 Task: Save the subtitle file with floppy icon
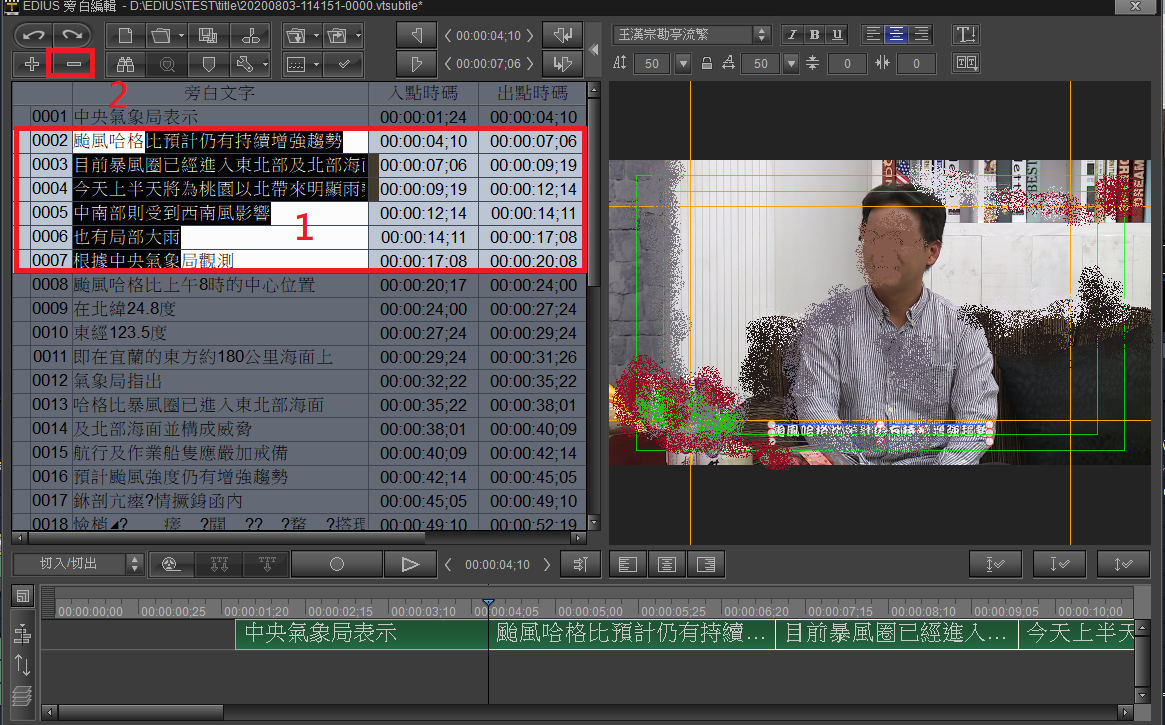coord(208,35)
